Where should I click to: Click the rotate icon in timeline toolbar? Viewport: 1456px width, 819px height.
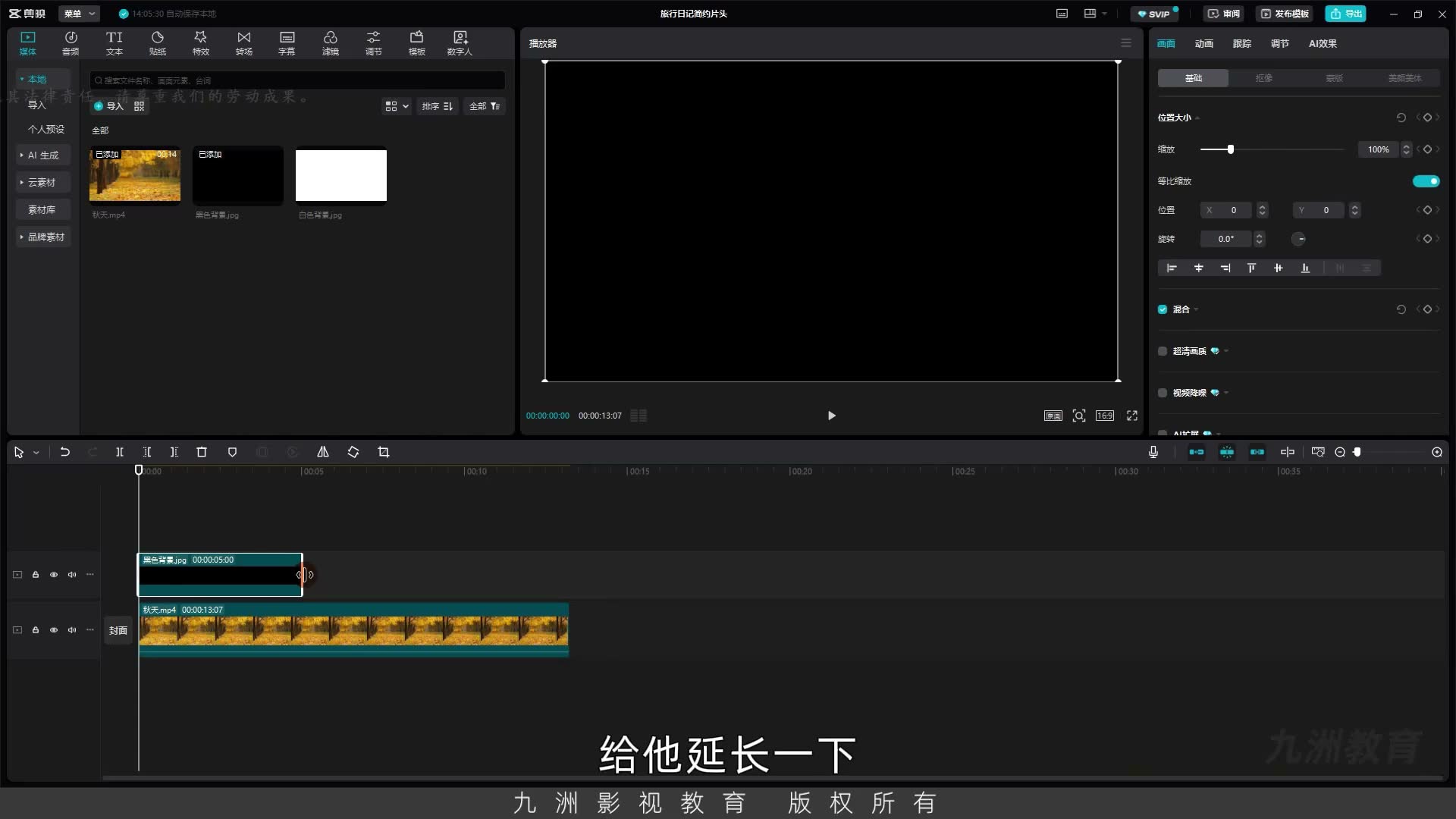point(353,452)
